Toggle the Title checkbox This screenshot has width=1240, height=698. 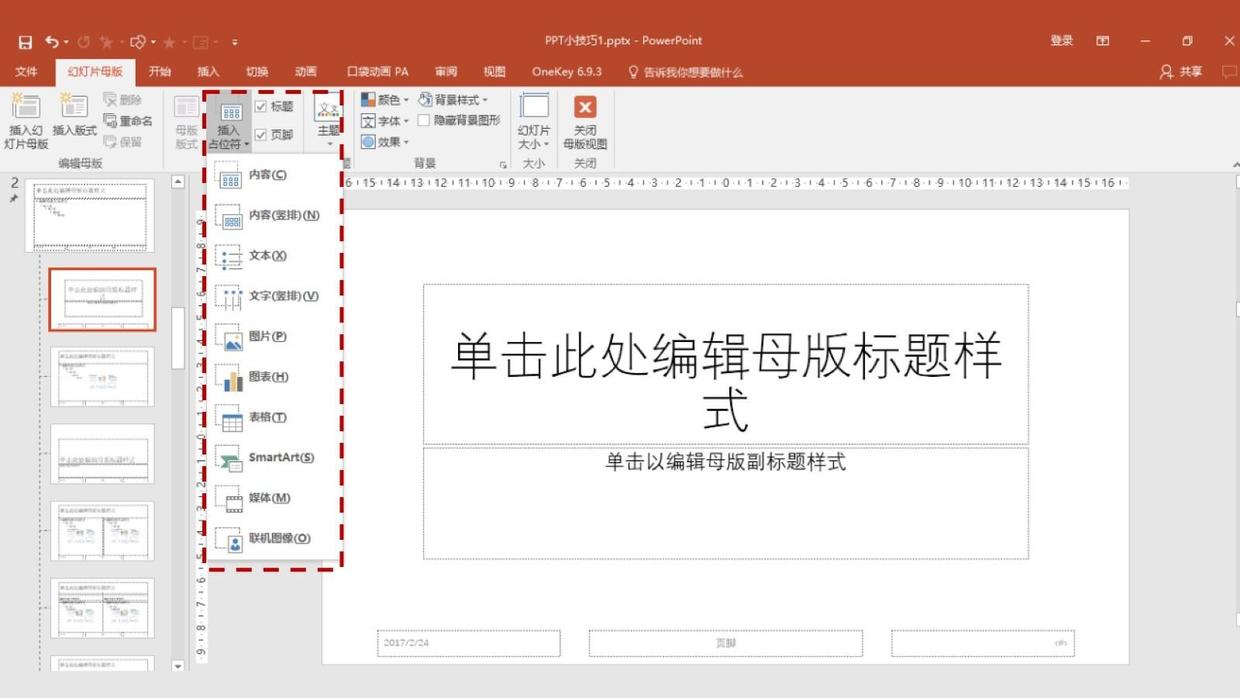click(x=261, y=107)
